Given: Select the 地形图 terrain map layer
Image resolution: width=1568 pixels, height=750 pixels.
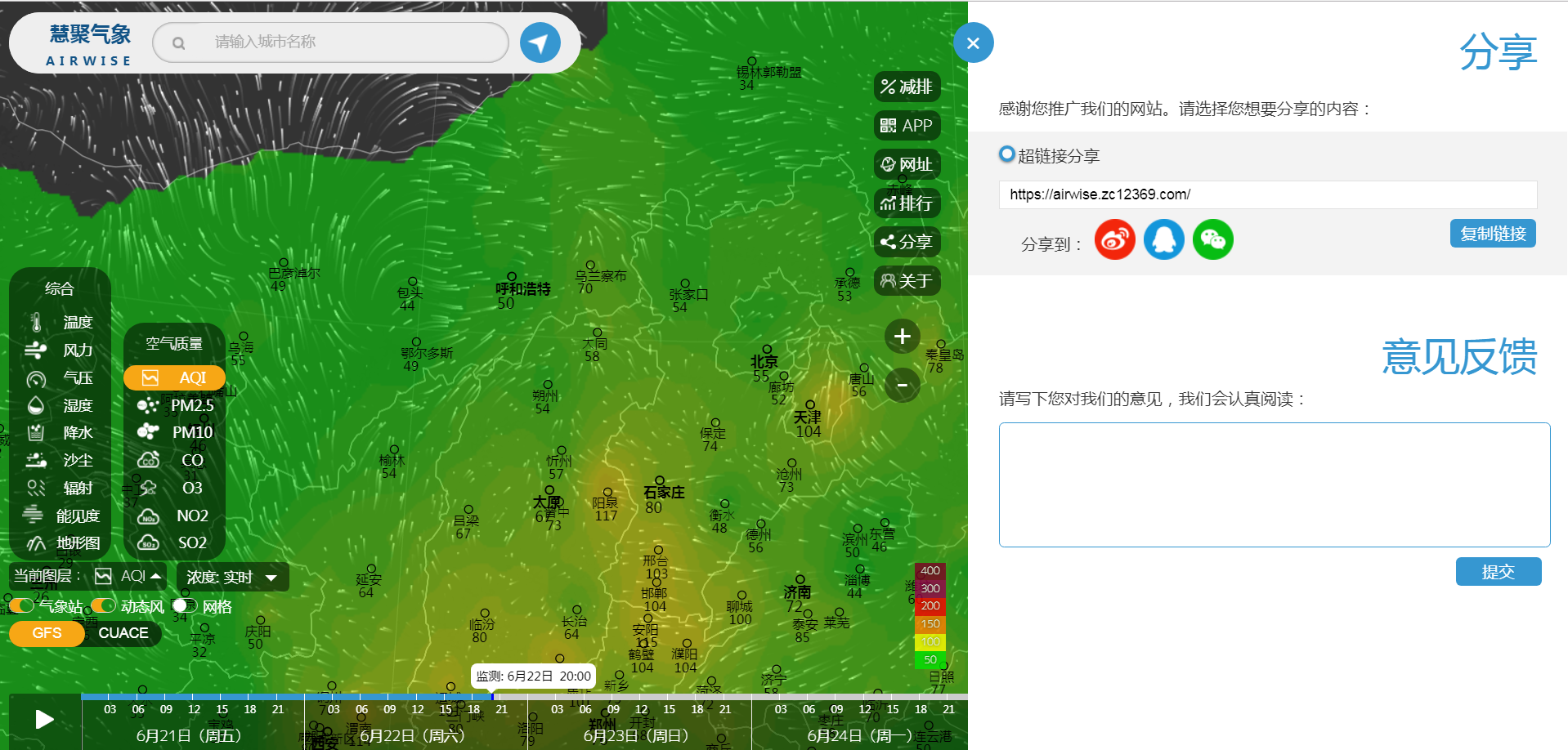Looking at the screenshot, I should tap(60, 543).
